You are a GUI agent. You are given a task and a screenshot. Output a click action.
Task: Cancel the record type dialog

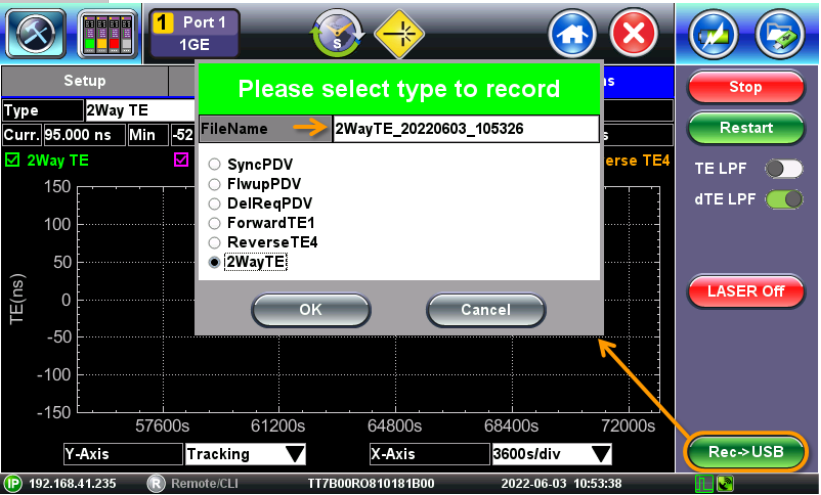(x=485, y=310)
